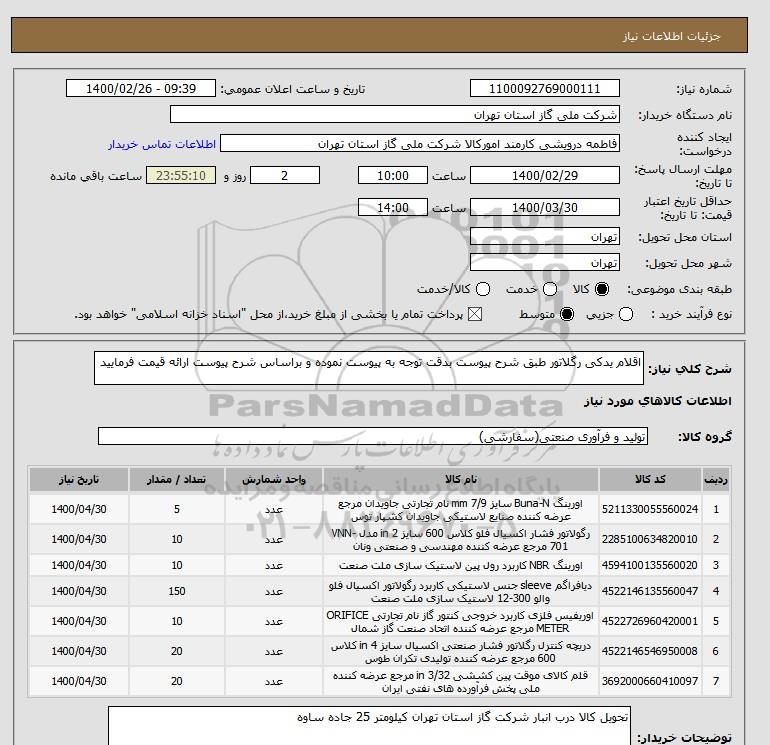Click product code 4522146546950008
Image resolution: width=770 pixels, height=745 pixels.
tap(650, 651)
